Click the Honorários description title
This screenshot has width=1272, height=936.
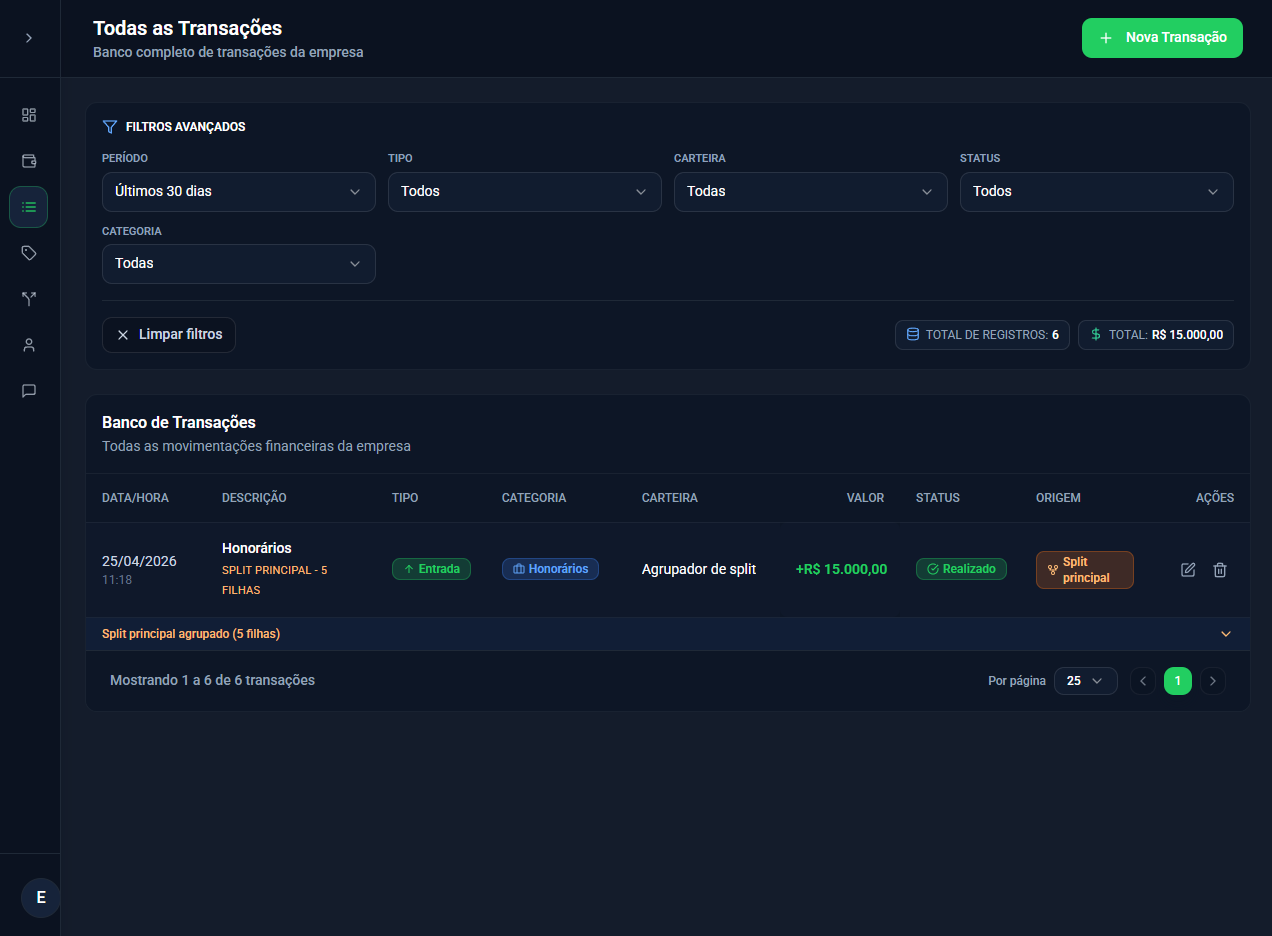click(x=257, y=548)
